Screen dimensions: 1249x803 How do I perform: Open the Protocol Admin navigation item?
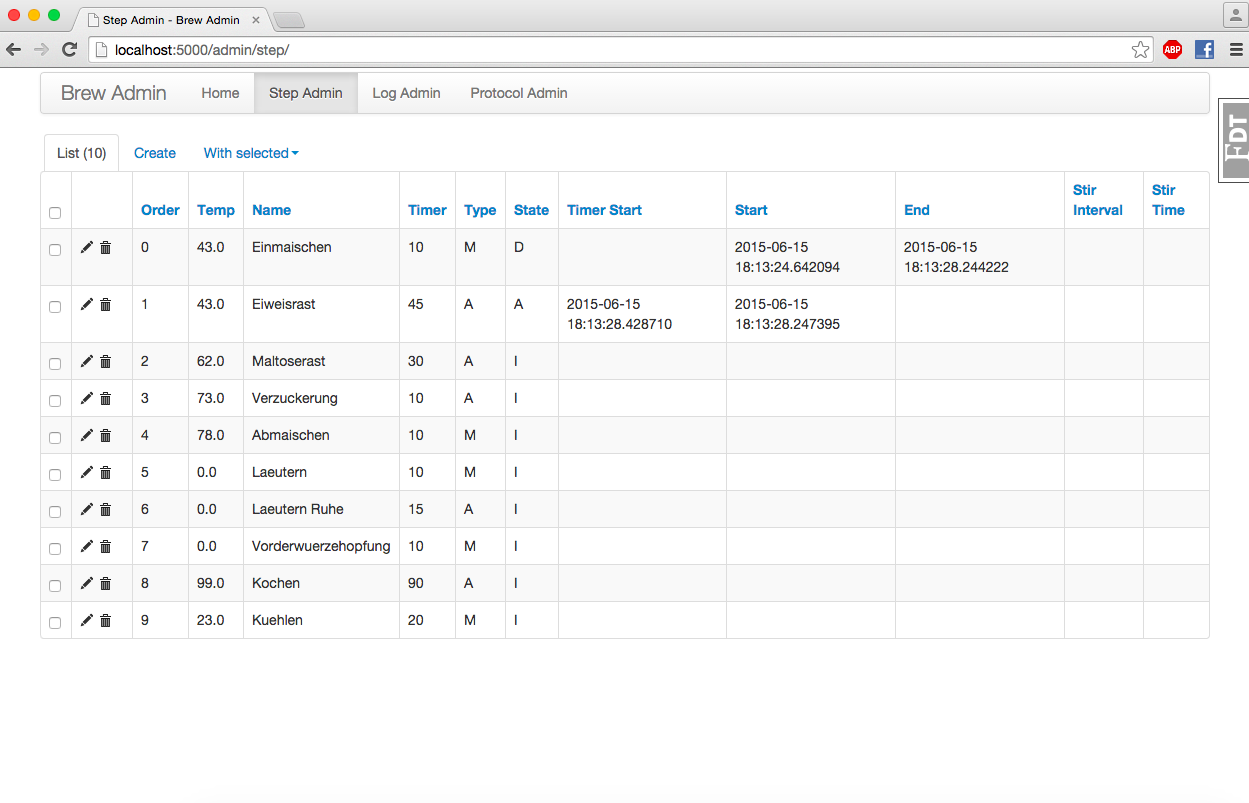tap(519, 93)
